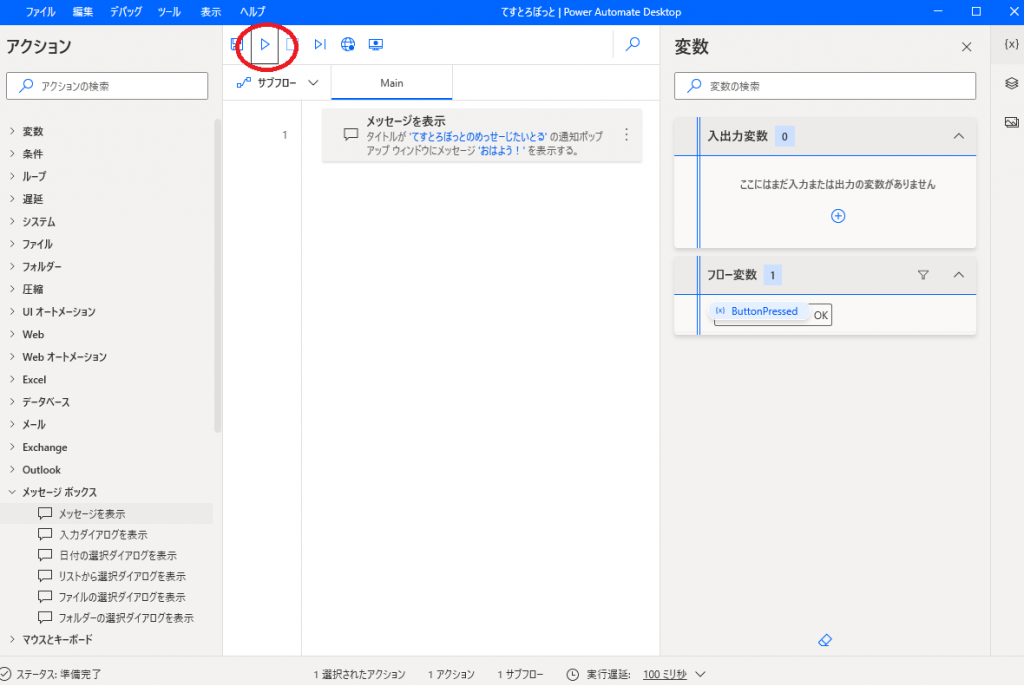This screenshot has width=1024, height=686.
Task: Click the flow search magnifier icon
Action: [x=632, y=44]
